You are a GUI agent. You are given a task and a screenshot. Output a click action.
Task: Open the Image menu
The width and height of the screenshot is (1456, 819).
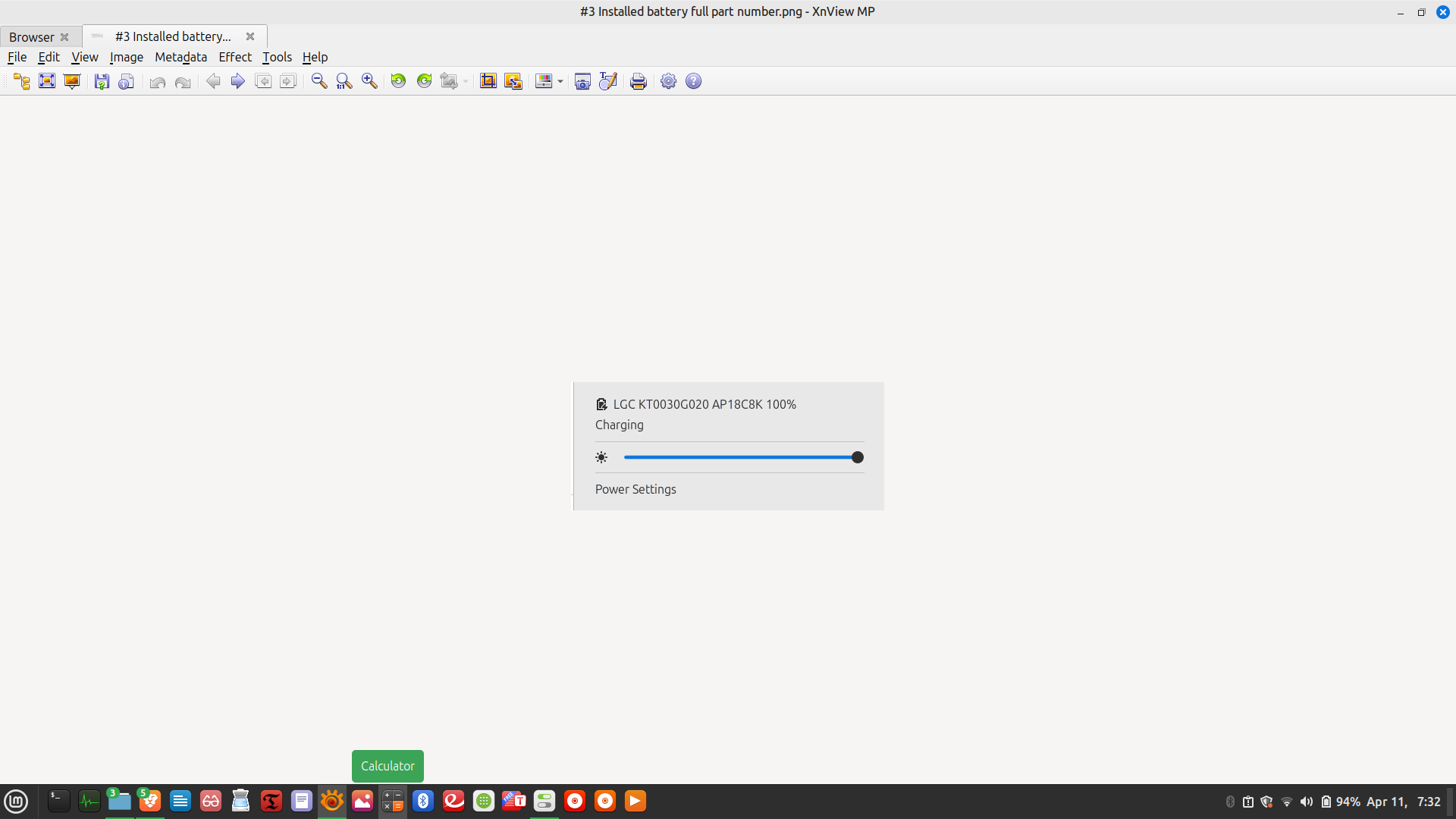tap(127, 57)
